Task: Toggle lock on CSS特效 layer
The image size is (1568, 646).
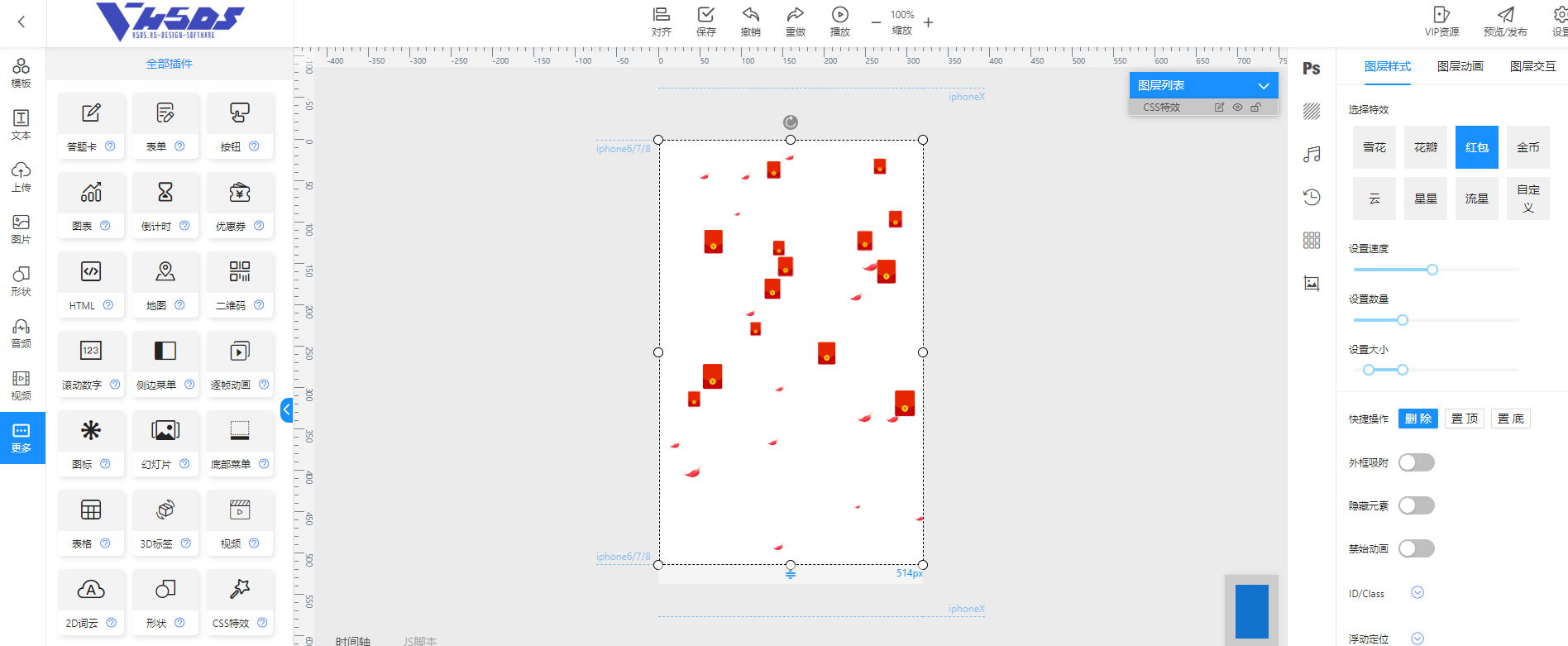Action: (x=1255, y=108)
